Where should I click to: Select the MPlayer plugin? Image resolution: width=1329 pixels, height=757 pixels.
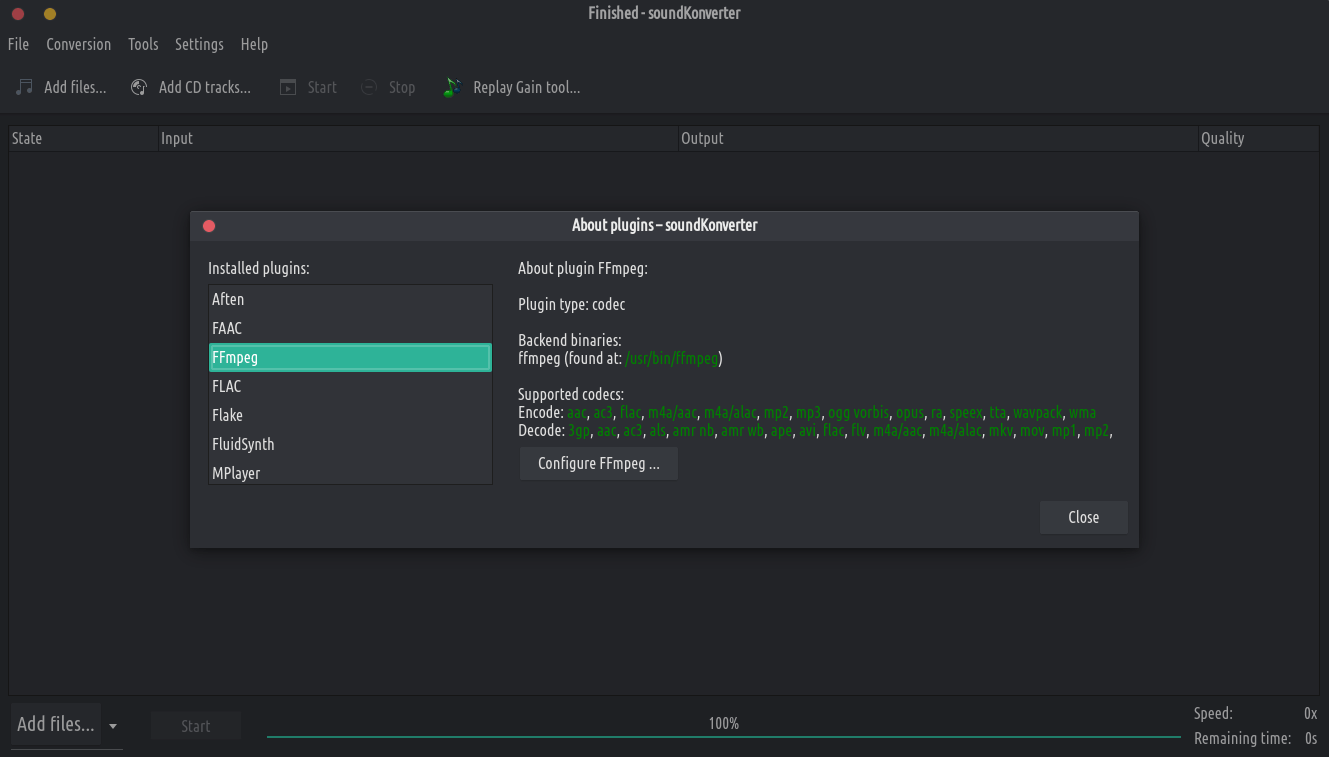coord(350,472)
